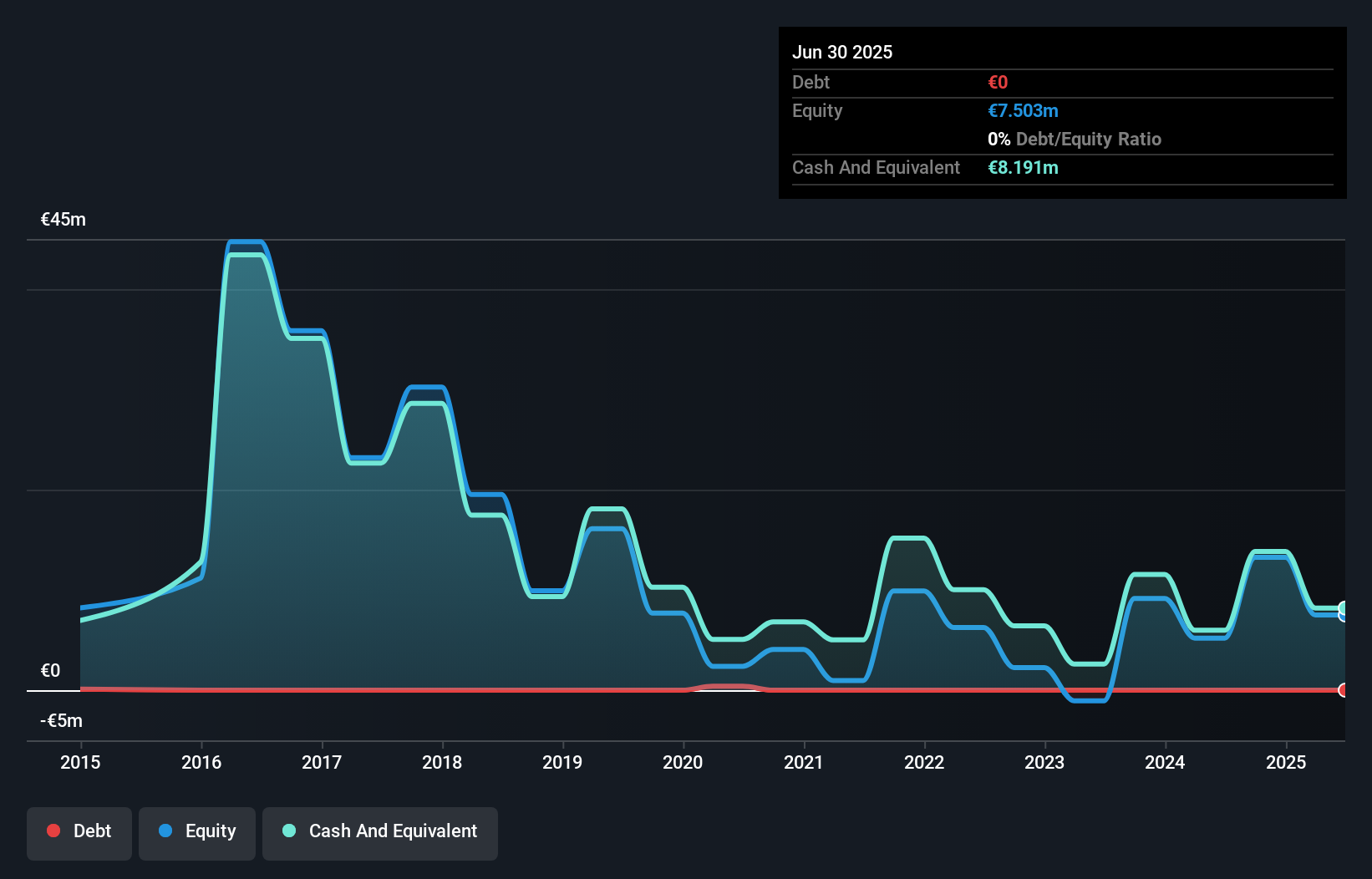Select the 2020 label on the time axis
The width and height of the screenshot is (1372, 879).
coord(683,762)
